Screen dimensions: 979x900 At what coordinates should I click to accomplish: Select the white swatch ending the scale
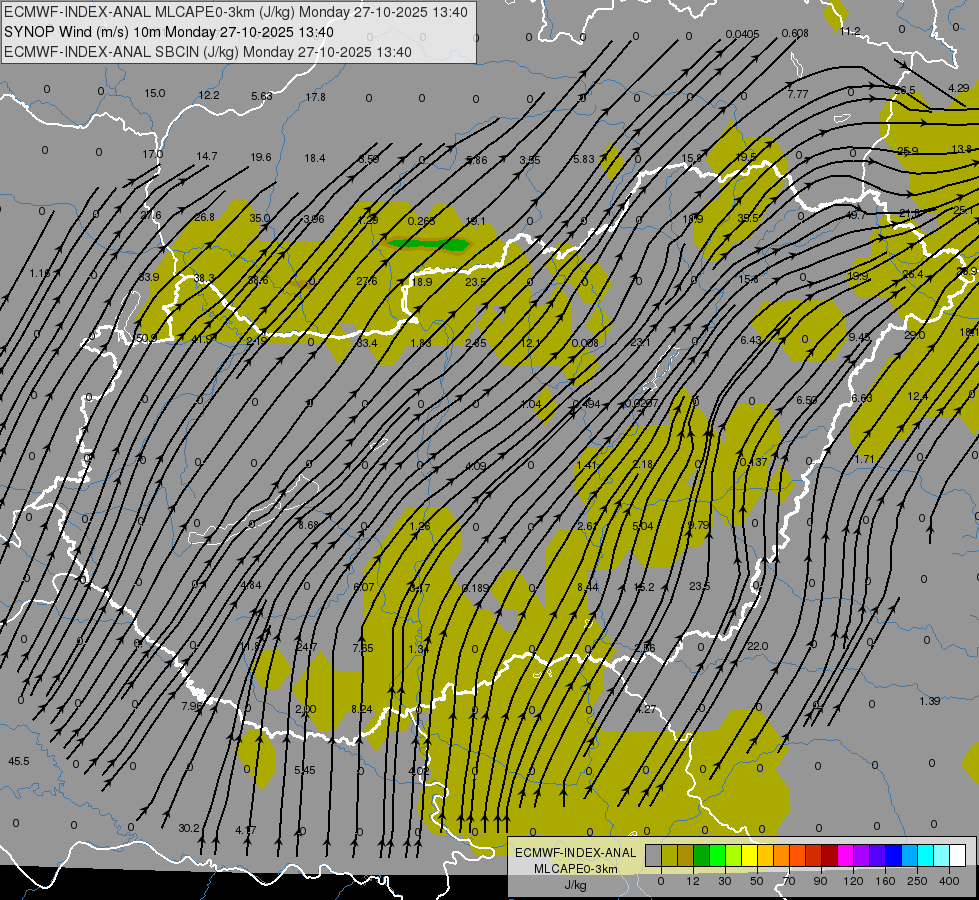(x=957, y=855)
